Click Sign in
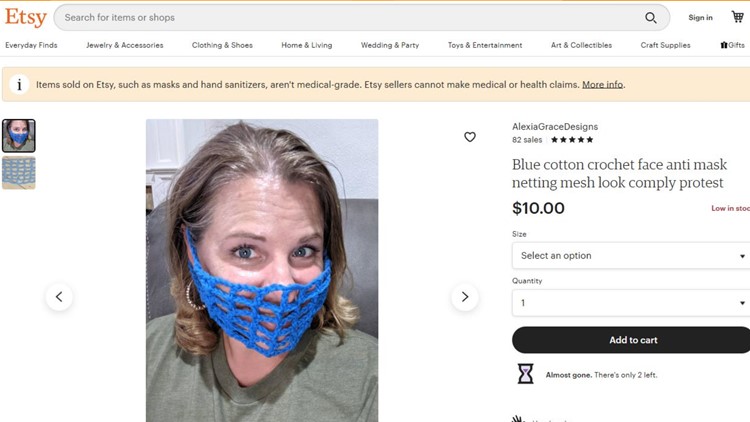Screen dimensions: 750x422 (701, 17)
